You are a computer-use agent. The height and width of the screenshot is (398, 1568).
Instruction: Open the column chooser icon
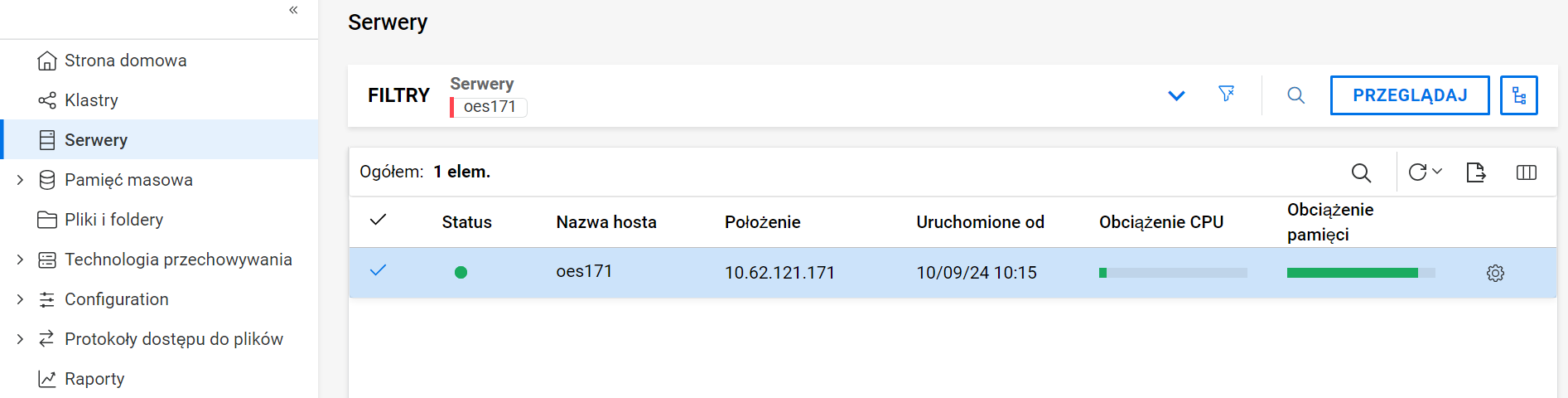pos(1526,172)
